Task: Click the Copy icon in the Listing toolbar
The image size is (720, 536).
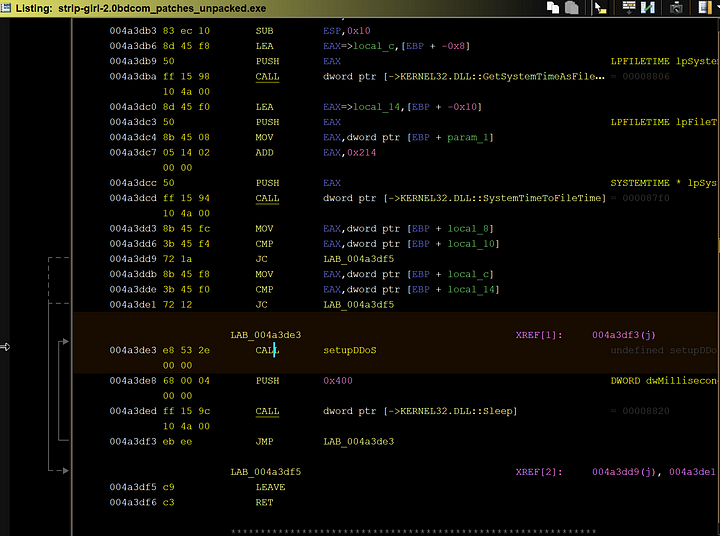Action: pos(553,8)
